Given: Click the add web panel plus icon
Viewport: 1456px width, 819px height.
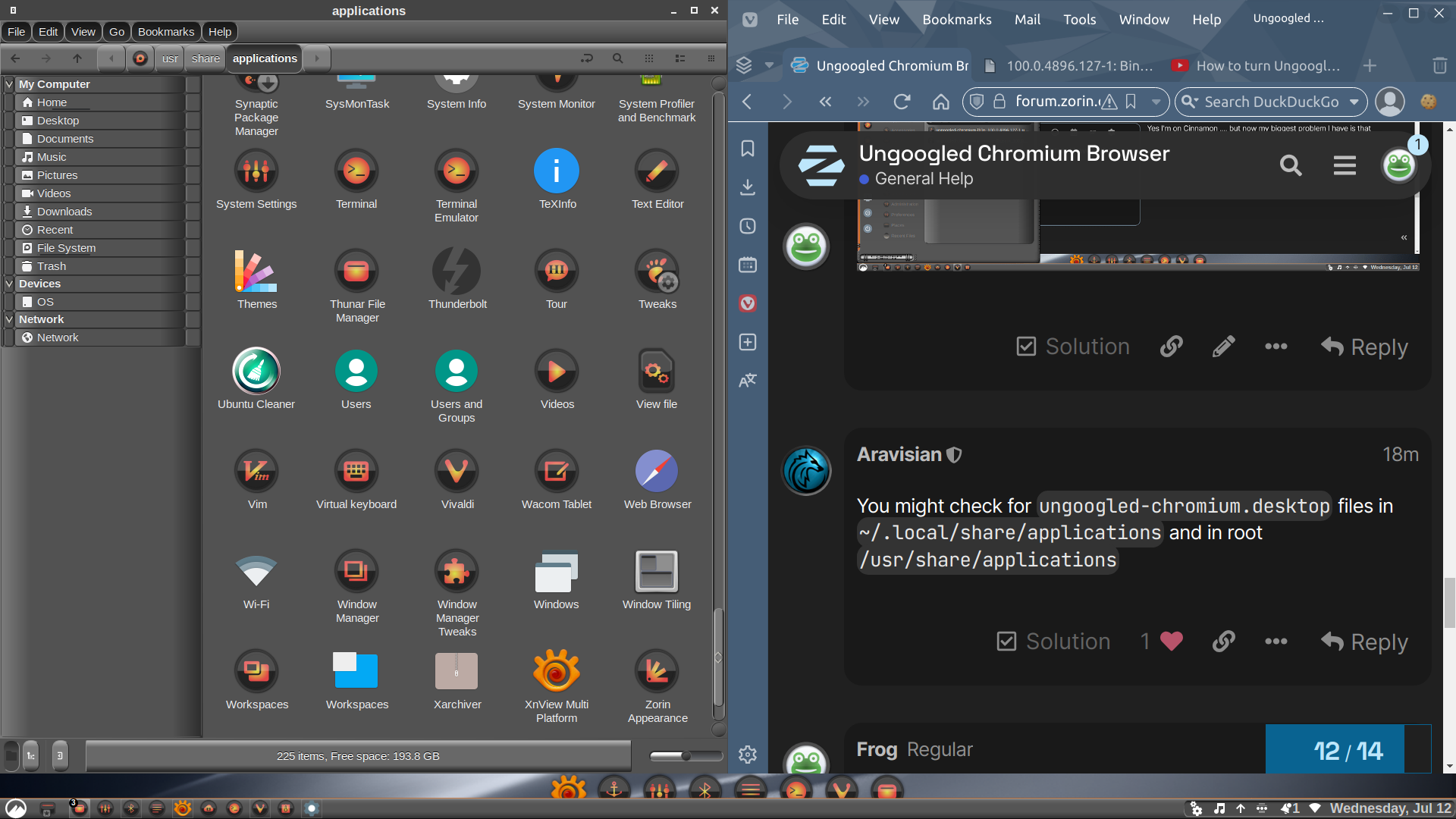Looking at the screenshot, I should click(x=748, y=342).
